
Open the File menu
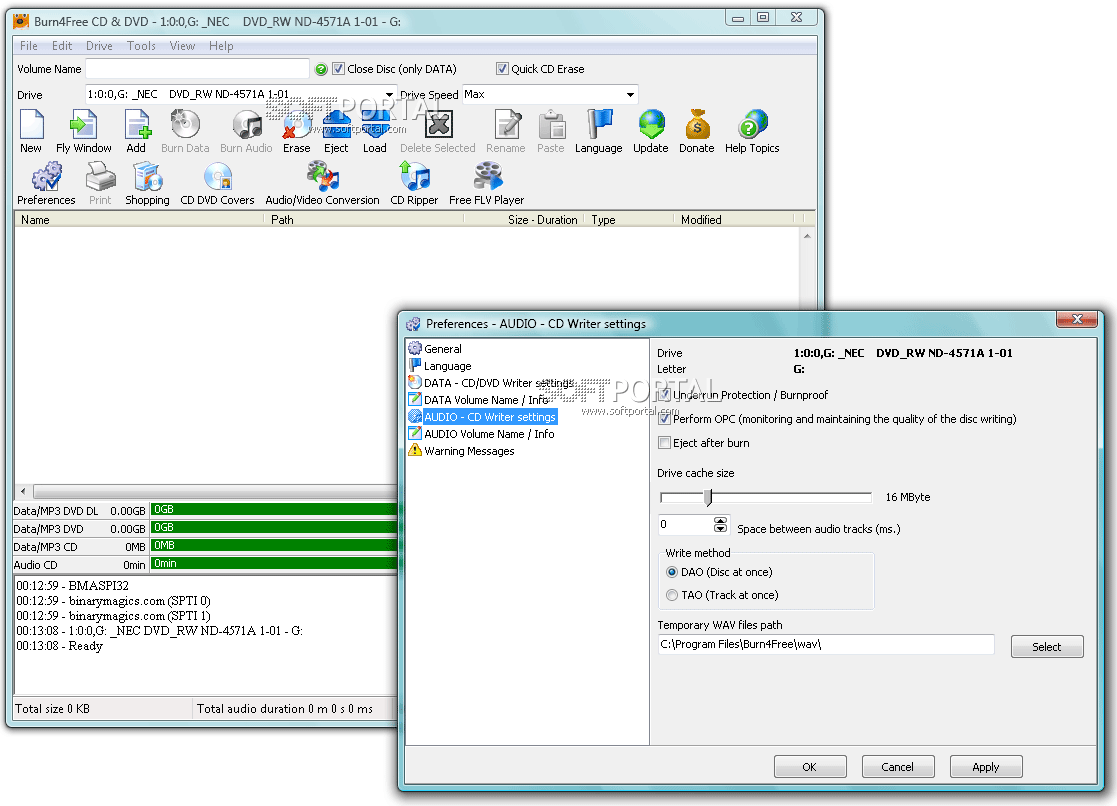pyautogui.click(x=28, y=46)
